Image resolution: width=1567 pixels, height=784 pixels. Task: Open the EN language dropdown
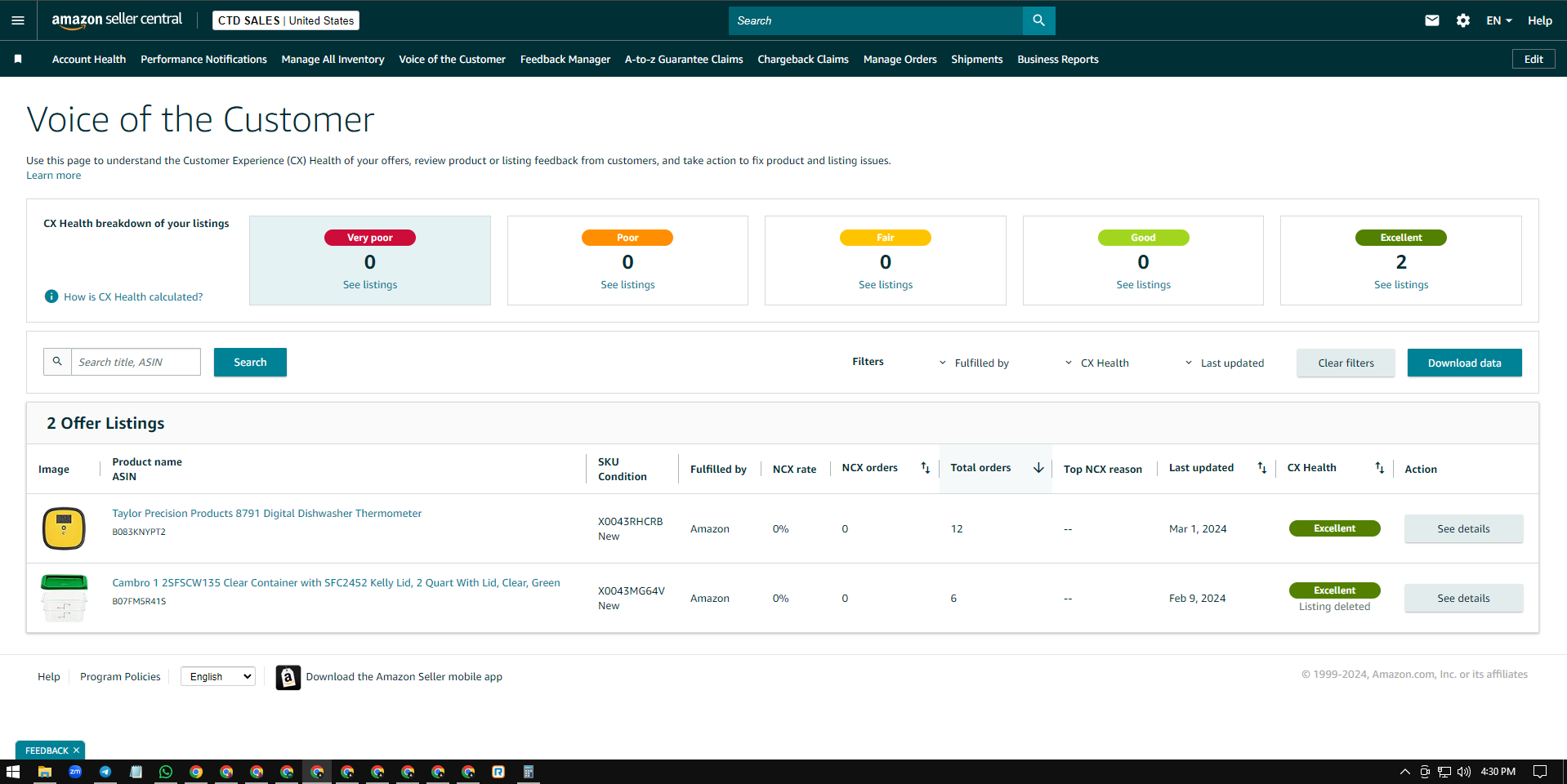[x=1499, y=20]
